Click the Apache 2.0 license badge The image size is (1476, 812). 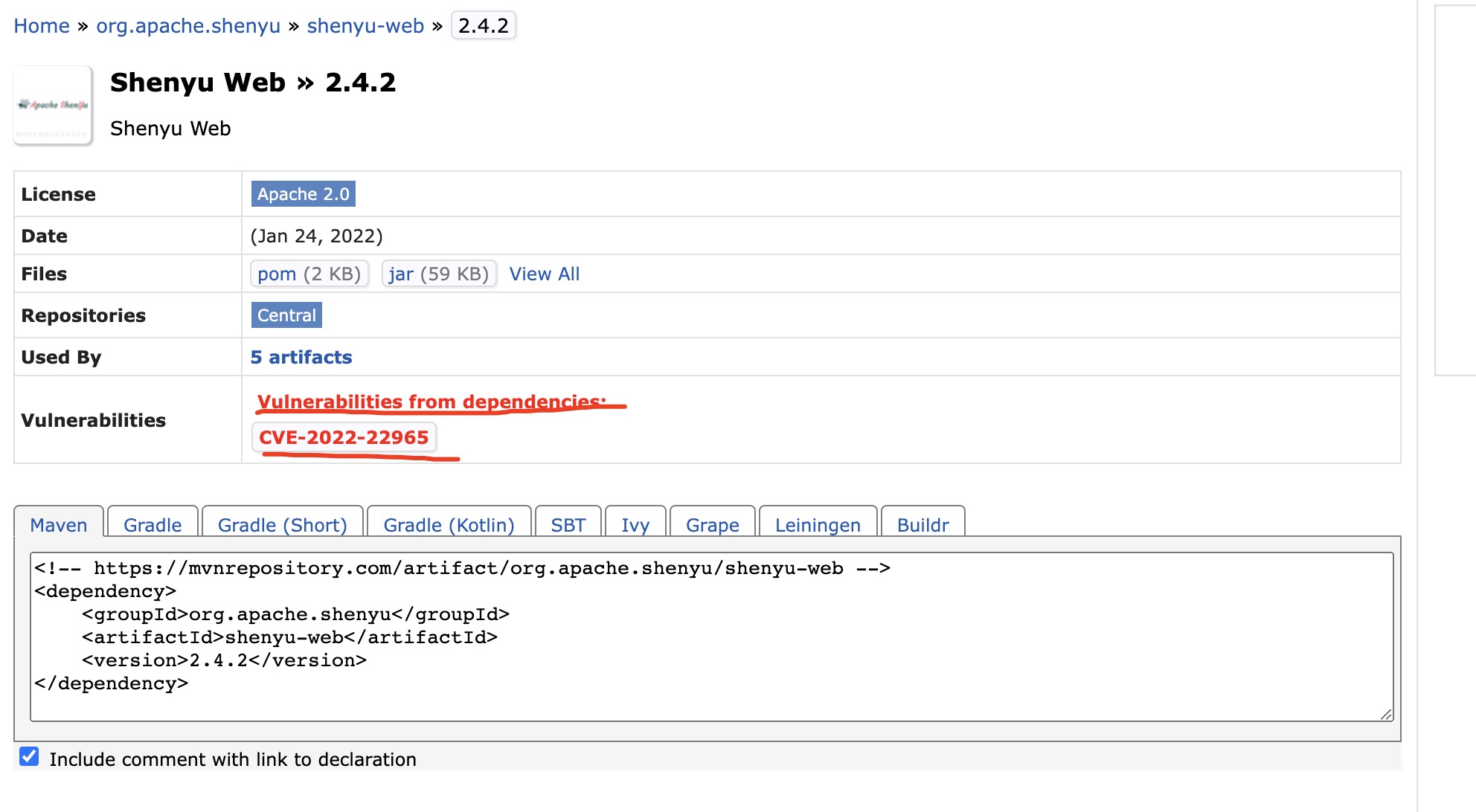[x=303, y=194]
